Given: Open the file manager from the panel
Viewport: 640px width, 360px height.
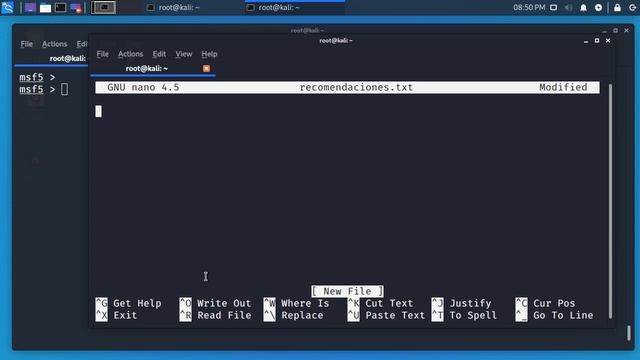Looking at the screenshot, I should [45, 7].
